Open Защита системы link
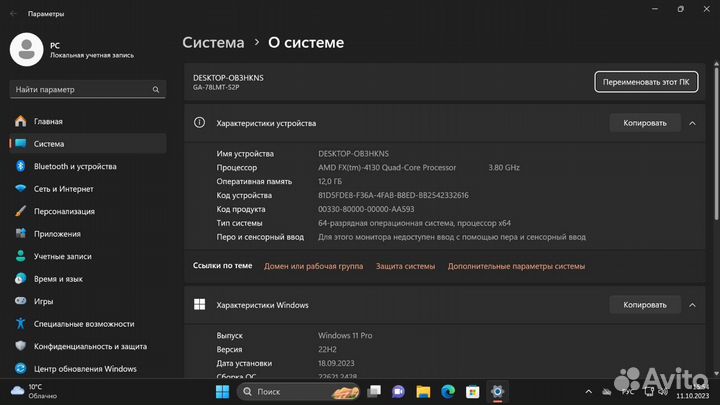The height and width of the screenshot is (405, 720). (405, 266)
